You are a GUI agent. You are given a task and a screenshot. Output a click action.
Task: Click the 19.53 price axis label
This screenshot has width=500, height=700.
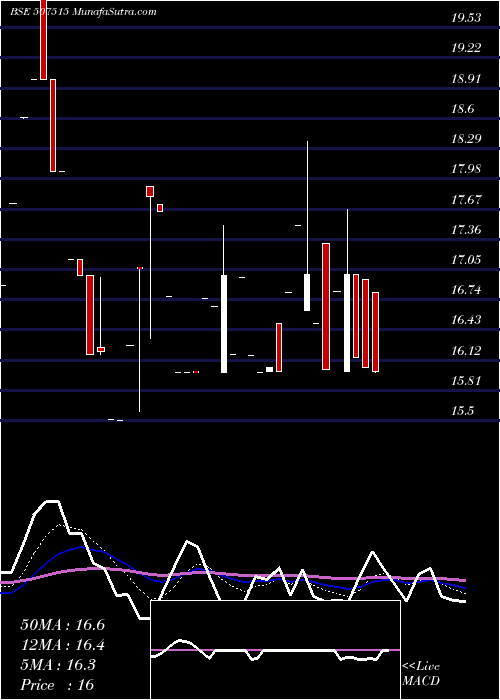click(466, 18)
